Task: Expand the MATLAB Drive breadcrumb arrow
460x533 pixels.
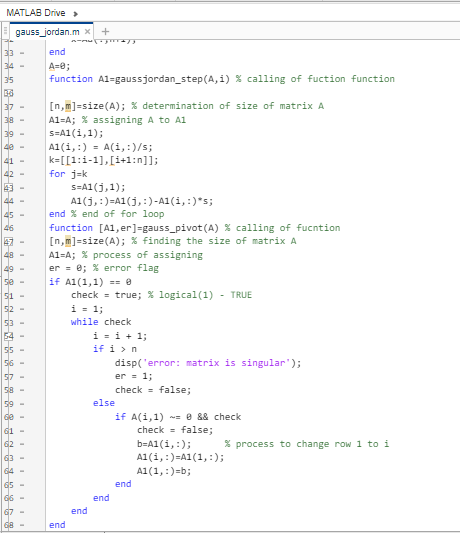Action: pyautogui.click(x=75, y=14)
